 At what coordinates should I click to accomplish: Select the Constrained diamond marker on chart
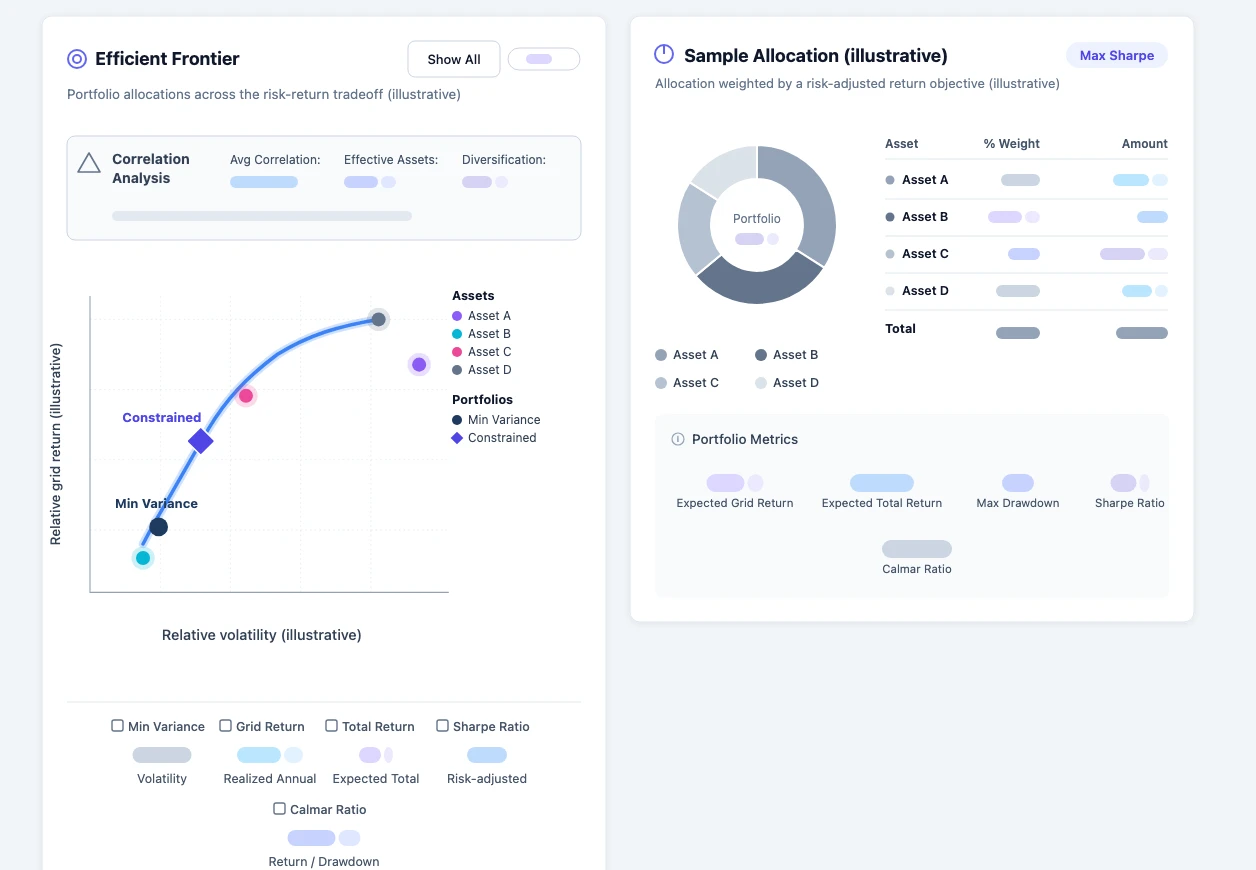[201, 441]
